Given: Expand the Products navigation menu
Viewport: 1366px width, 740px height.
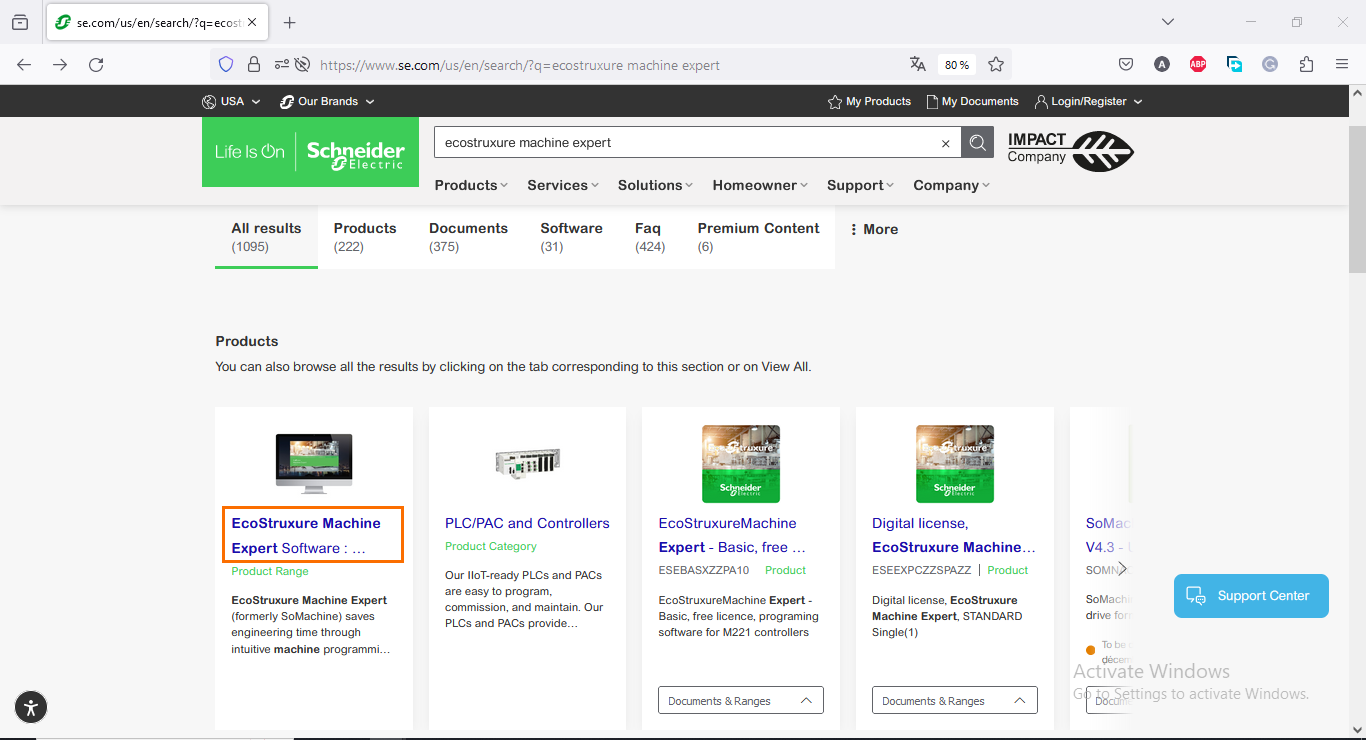Looking at the screenshot, I should click(x=471, y=185).
